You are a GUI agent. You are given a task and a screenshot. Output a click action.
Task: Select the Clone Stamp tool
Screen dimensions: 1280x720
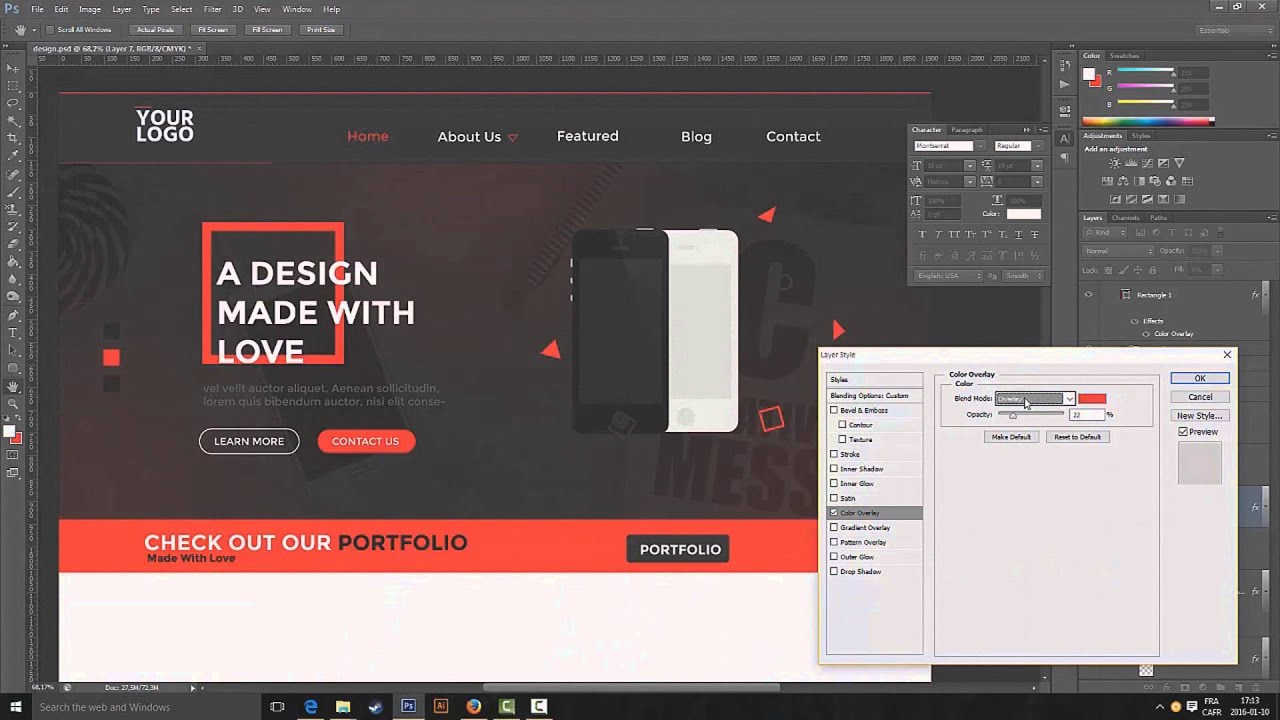coord(13,209)
